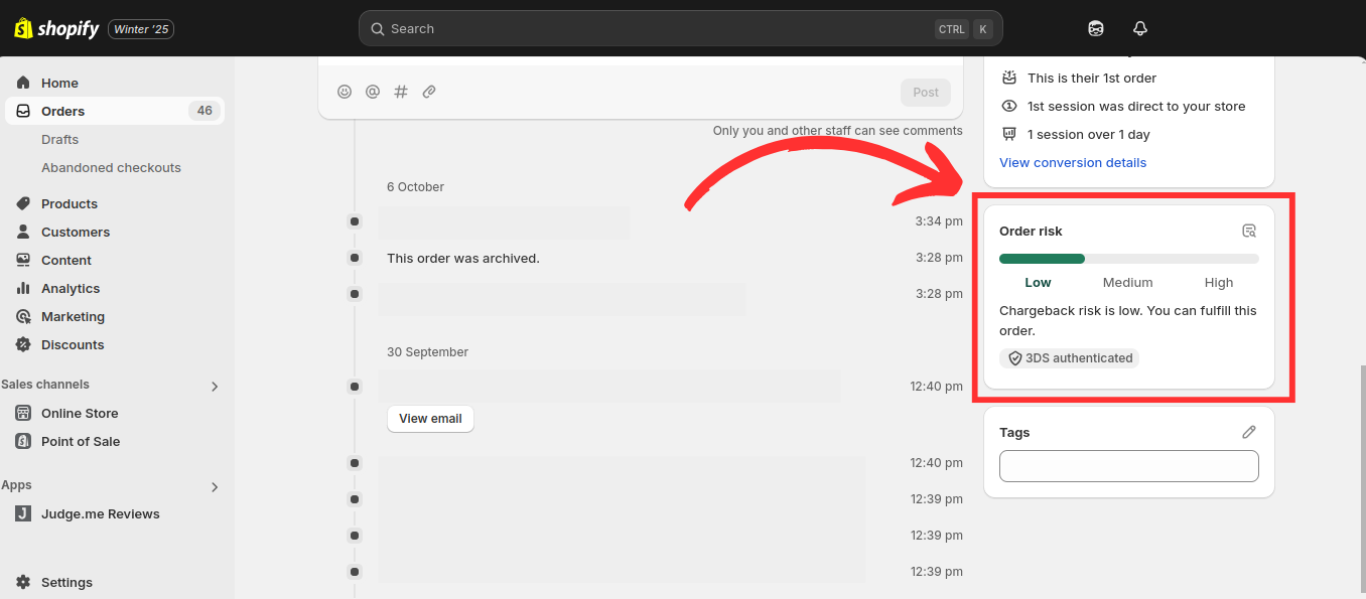The image size is (1366, 599).
Task: Edit tags with the pencil icon
Action: (1248, 432)
